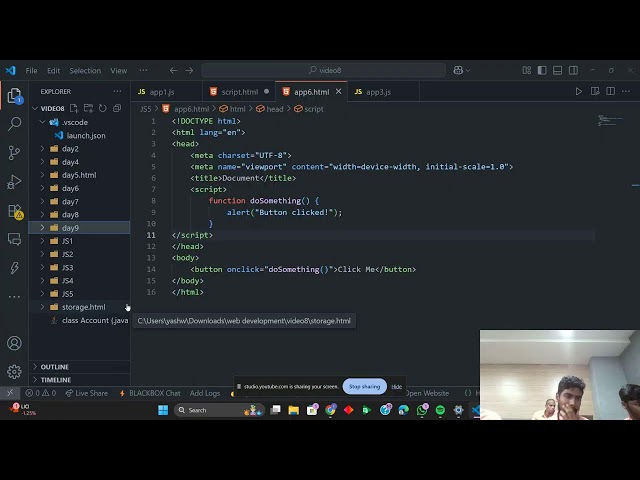Screen dimensions: 640x480
Task: Open the Search view in activity bar
Action: tap(14, 123)
